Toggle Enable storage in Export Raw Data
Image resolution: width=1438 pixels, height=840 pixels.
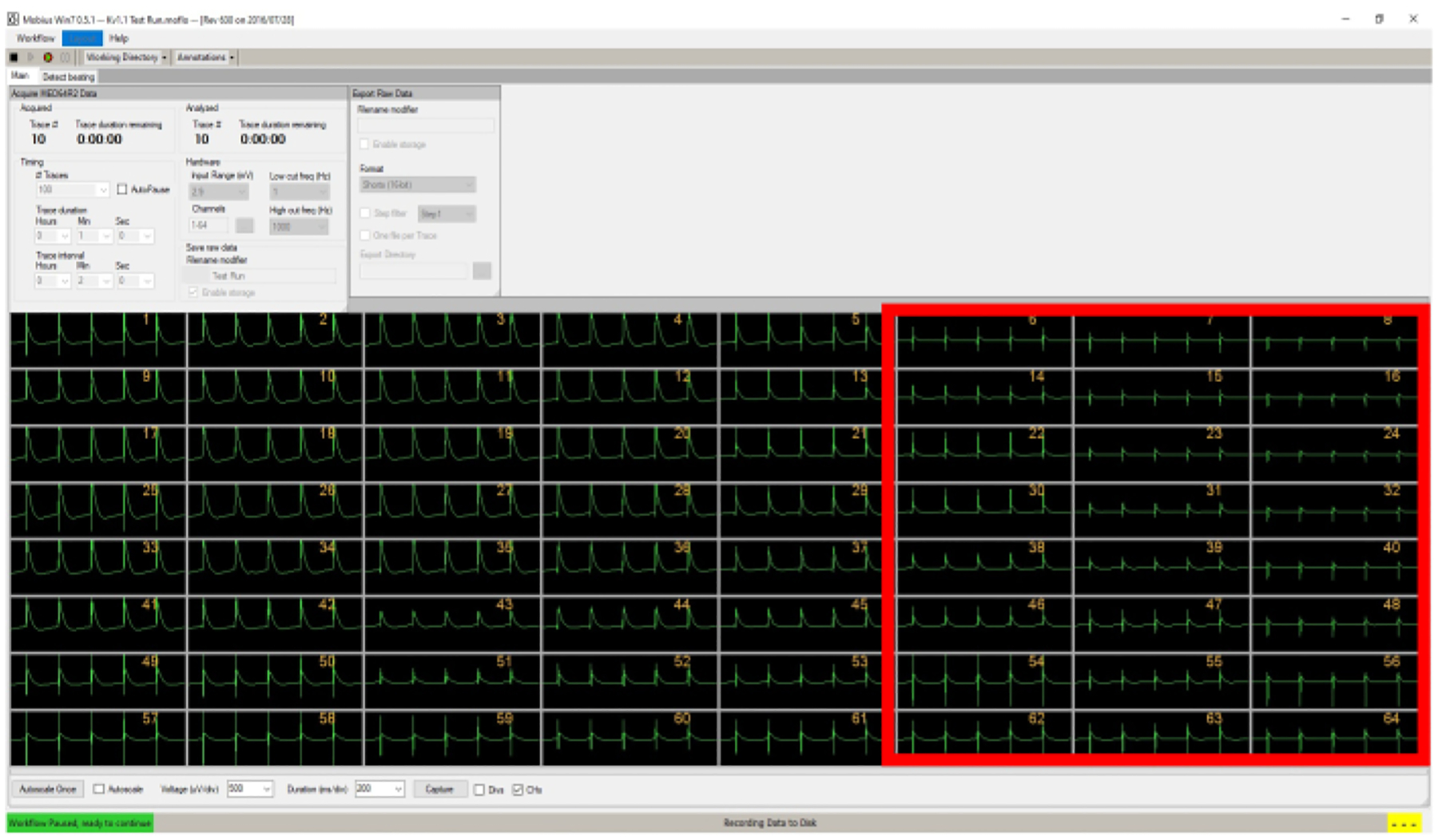(364, 145)
